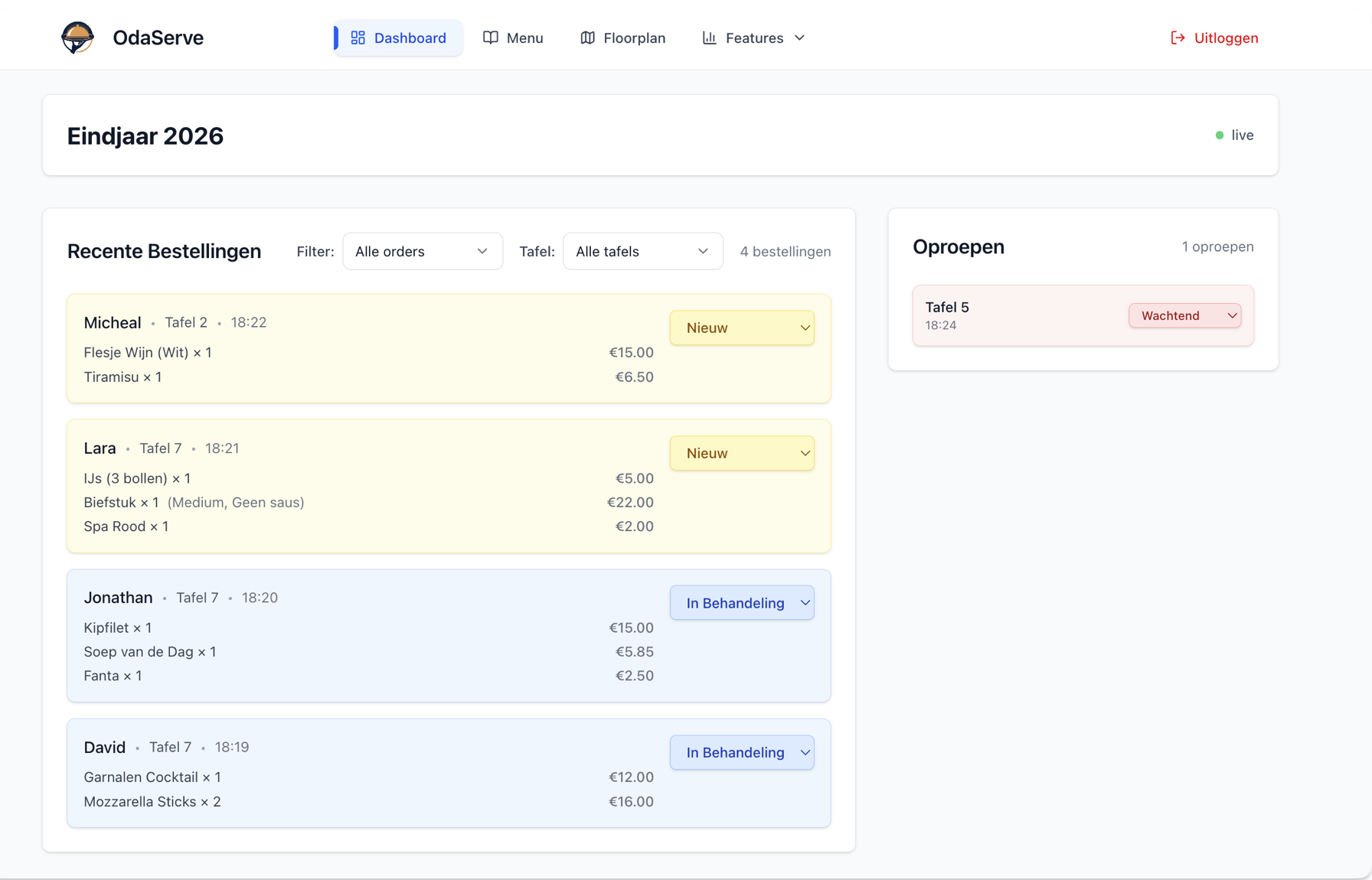Go to the Menu tab
The image size is (1372, 880).
click(x=513, y=37)
